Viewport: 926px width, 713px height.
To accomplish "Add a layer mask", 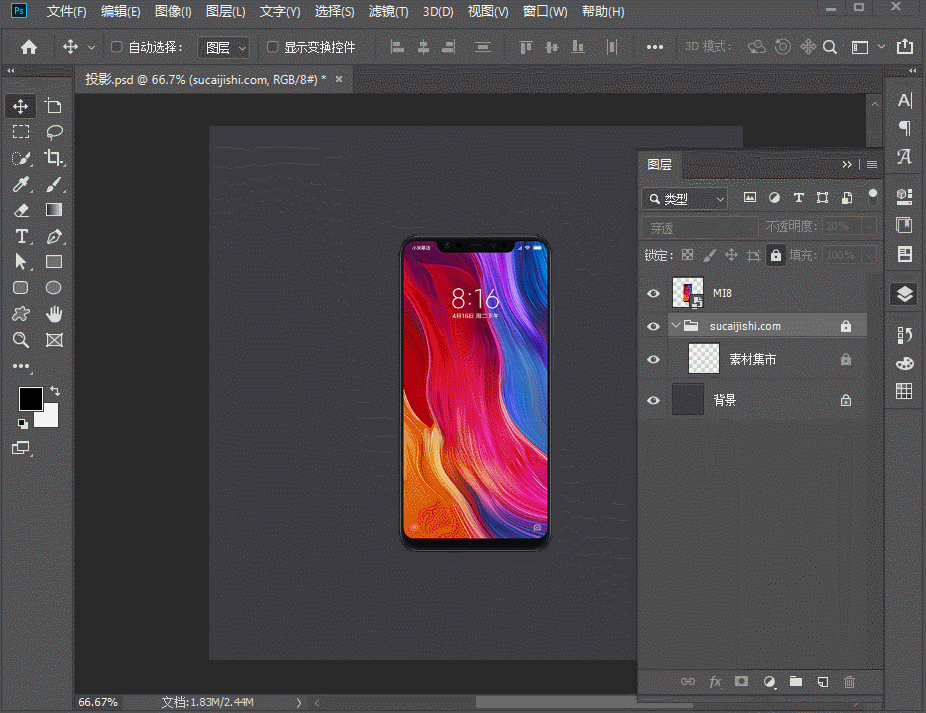I will point(741,682).
